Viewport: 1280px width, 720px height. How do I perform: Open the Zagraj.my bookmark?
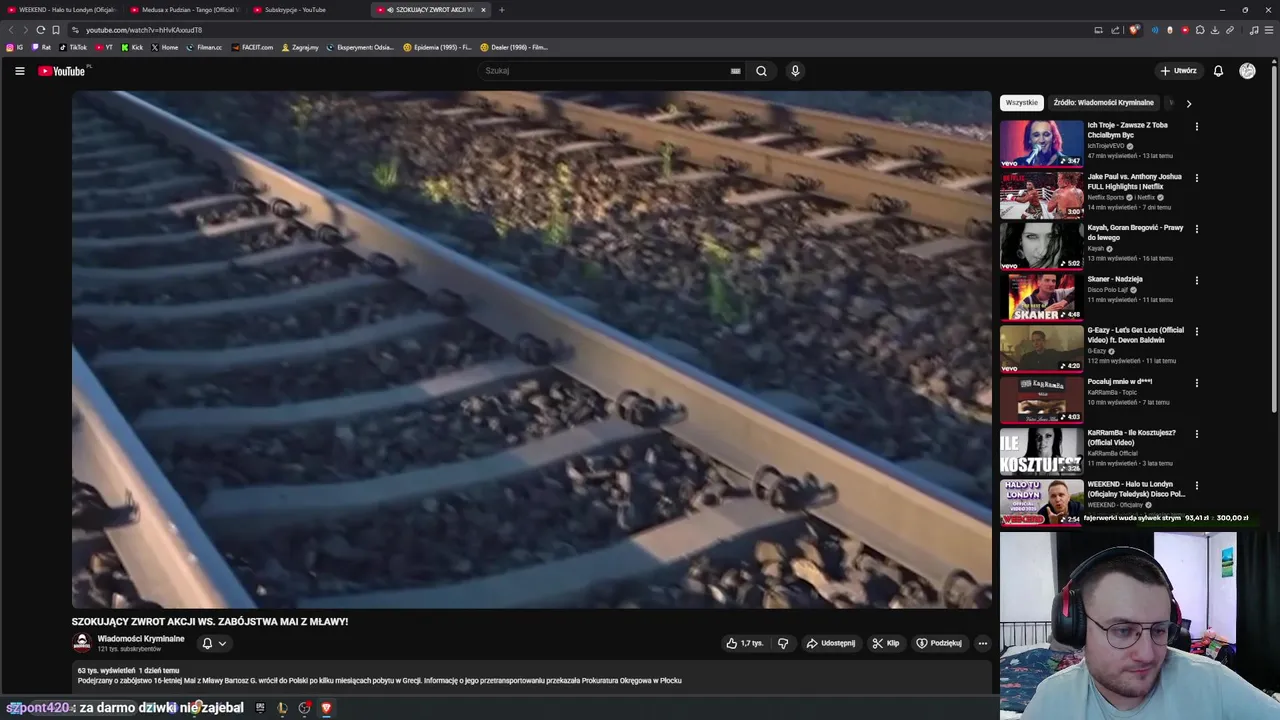point(300,47)
